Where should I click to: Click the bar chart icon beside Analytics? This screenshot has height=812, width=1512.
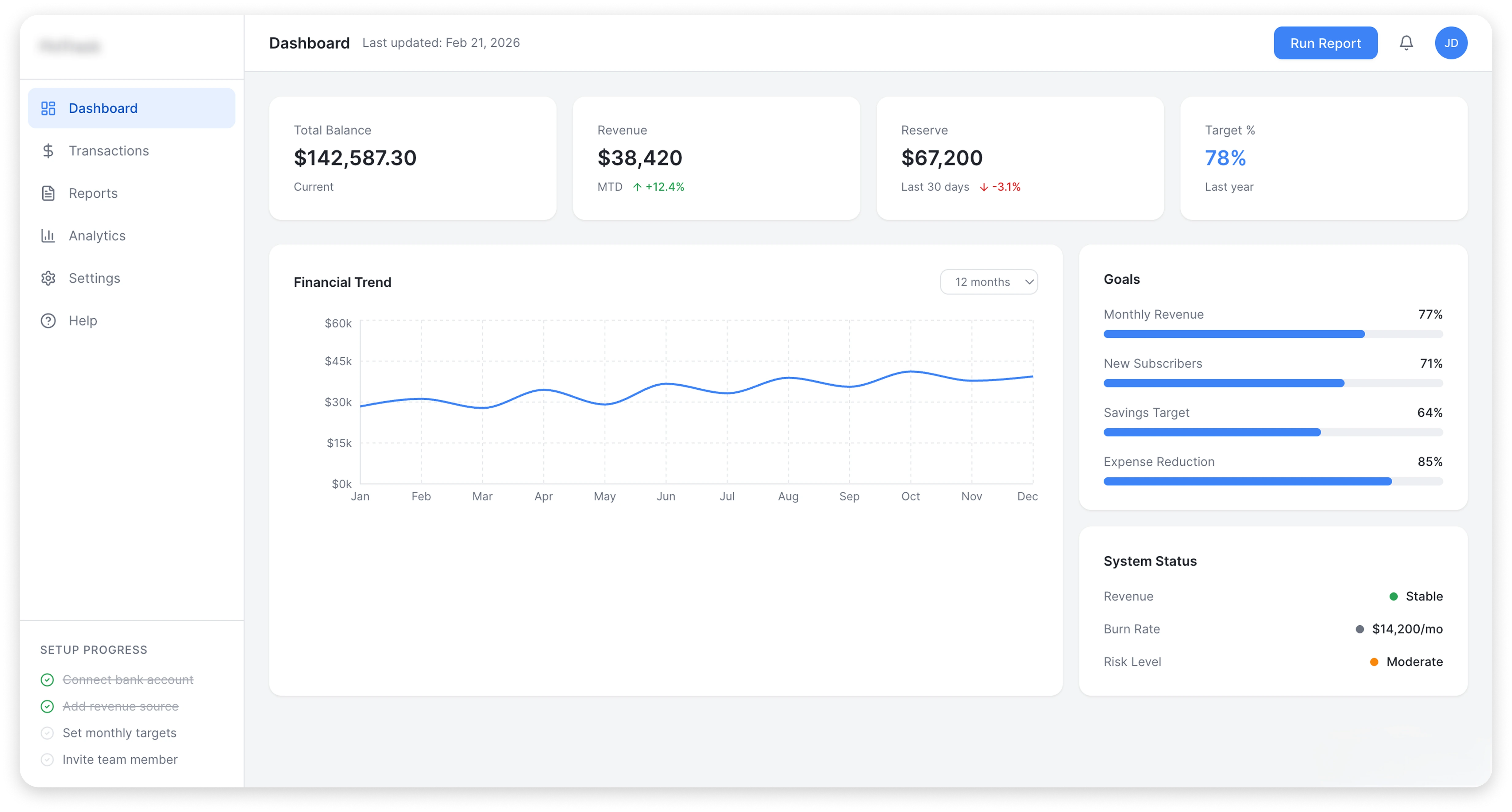[x=48, y=235]
